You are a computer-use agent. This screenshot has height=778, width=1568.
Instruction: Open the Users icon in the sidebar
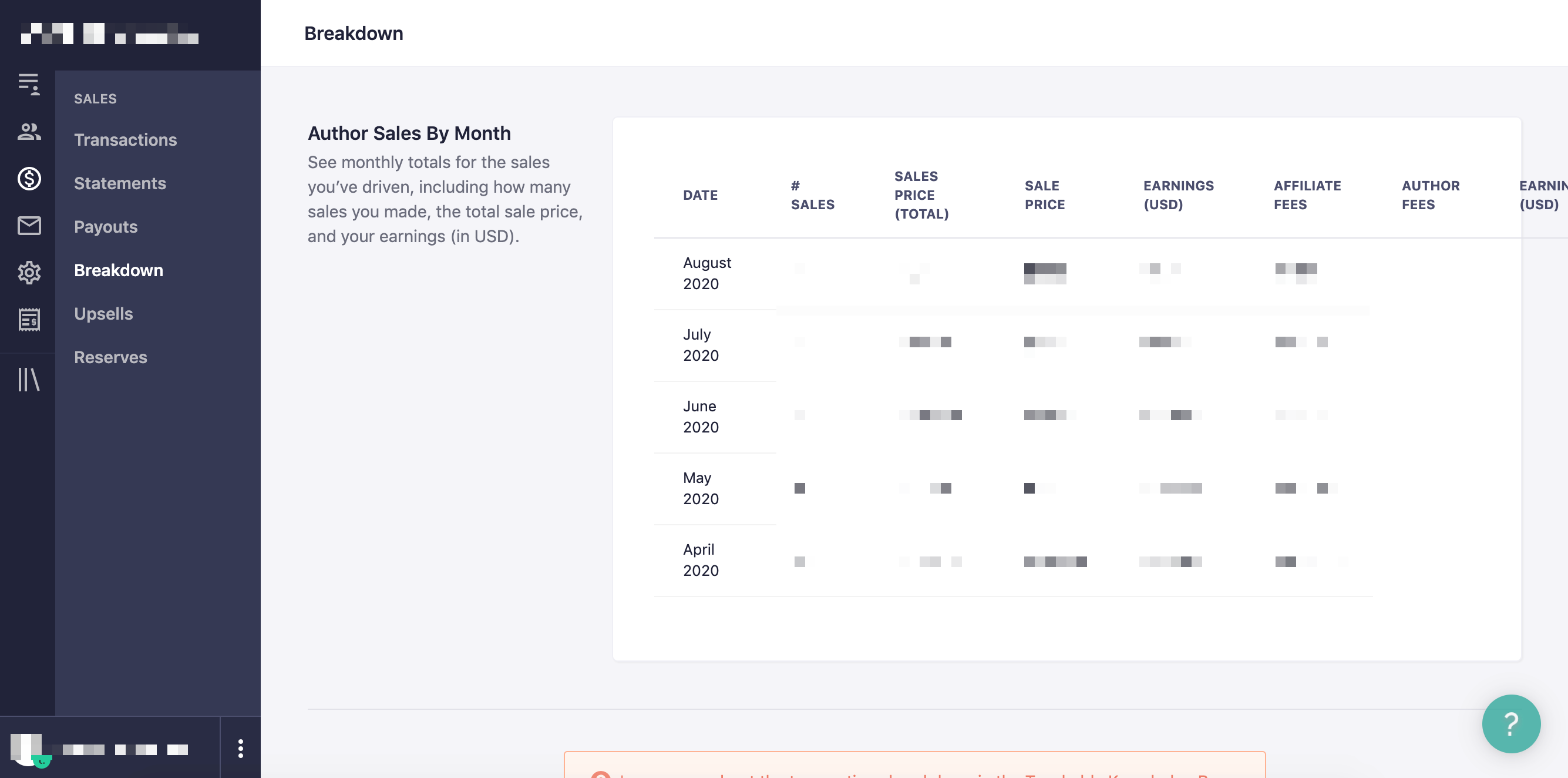click(x=29, y=132)
